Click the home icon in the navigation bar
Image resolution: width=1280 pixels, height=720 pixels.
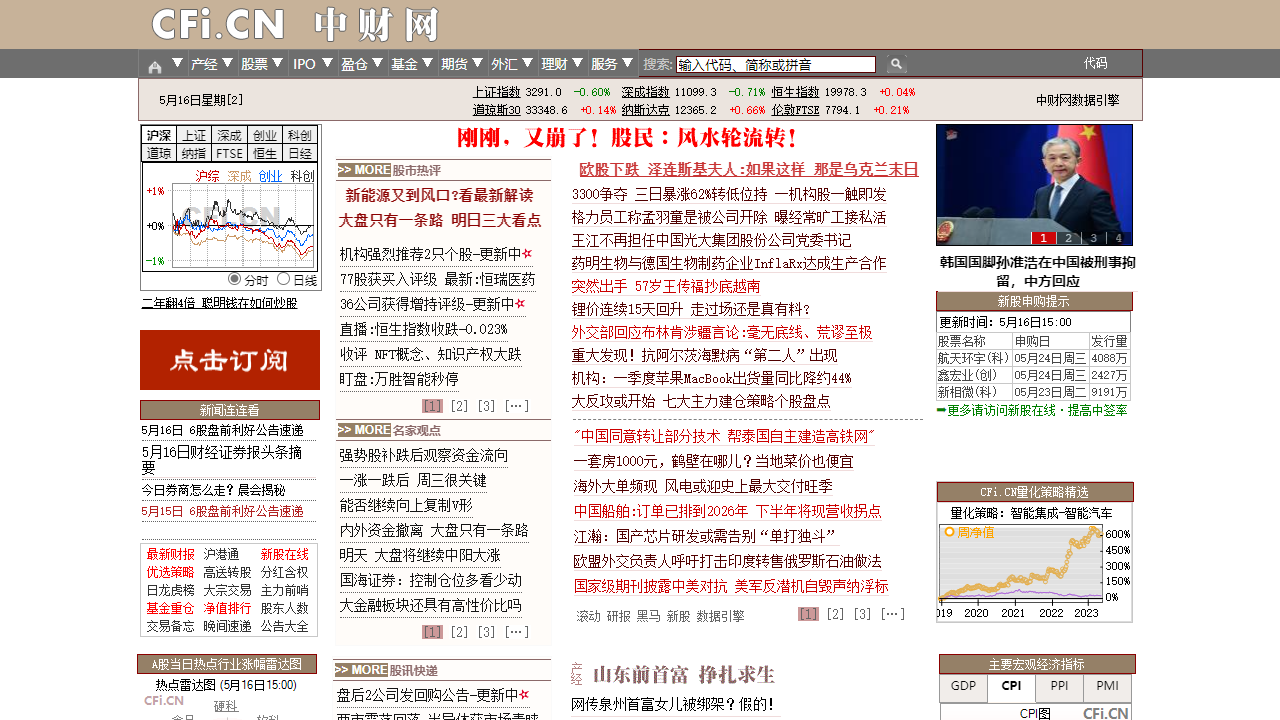click(155, 63)
